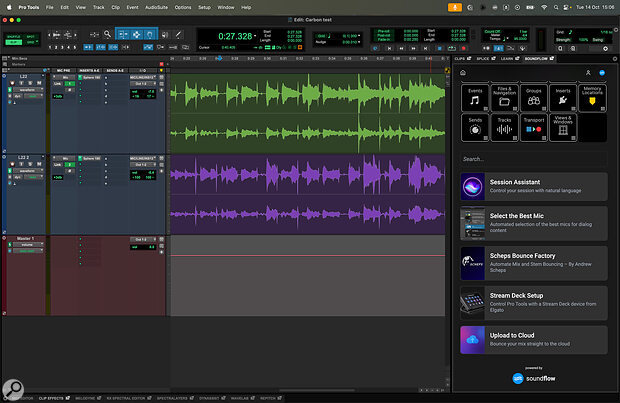Click the SoundFlow search field

click(534, 159)
